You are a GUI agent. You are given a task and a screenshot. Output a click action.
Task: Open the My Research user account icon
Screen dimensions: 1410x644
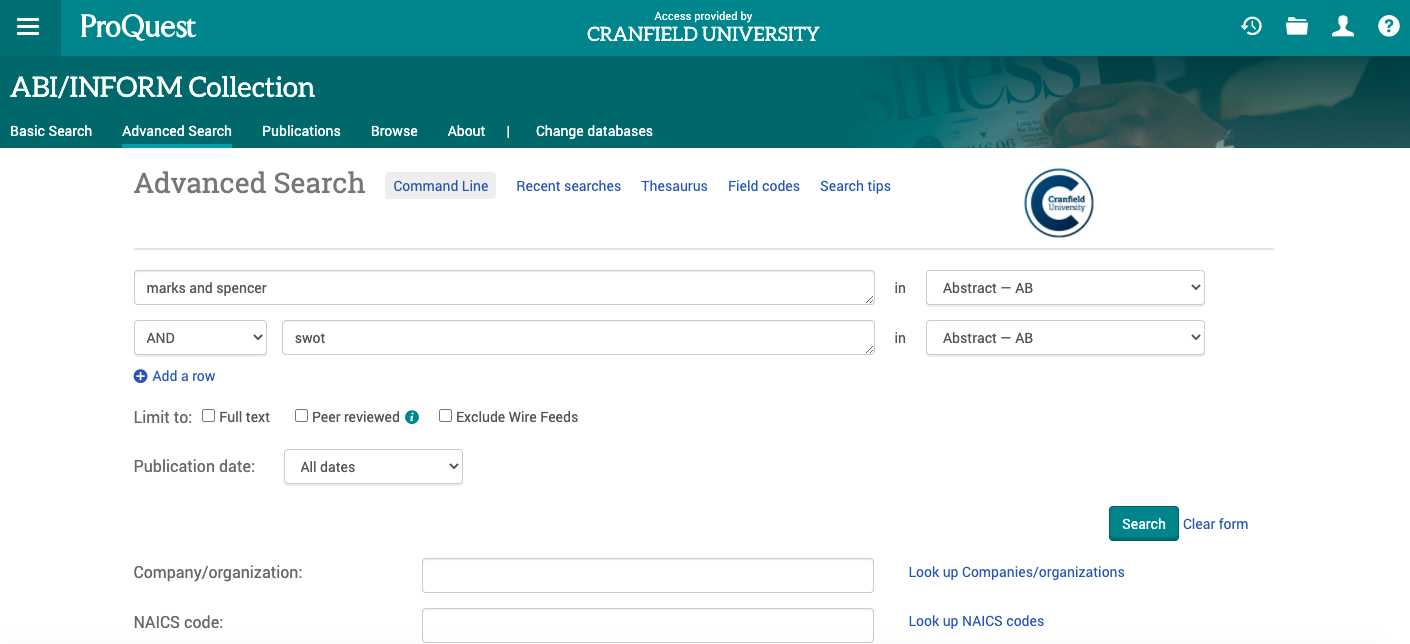coord(1343,27)
